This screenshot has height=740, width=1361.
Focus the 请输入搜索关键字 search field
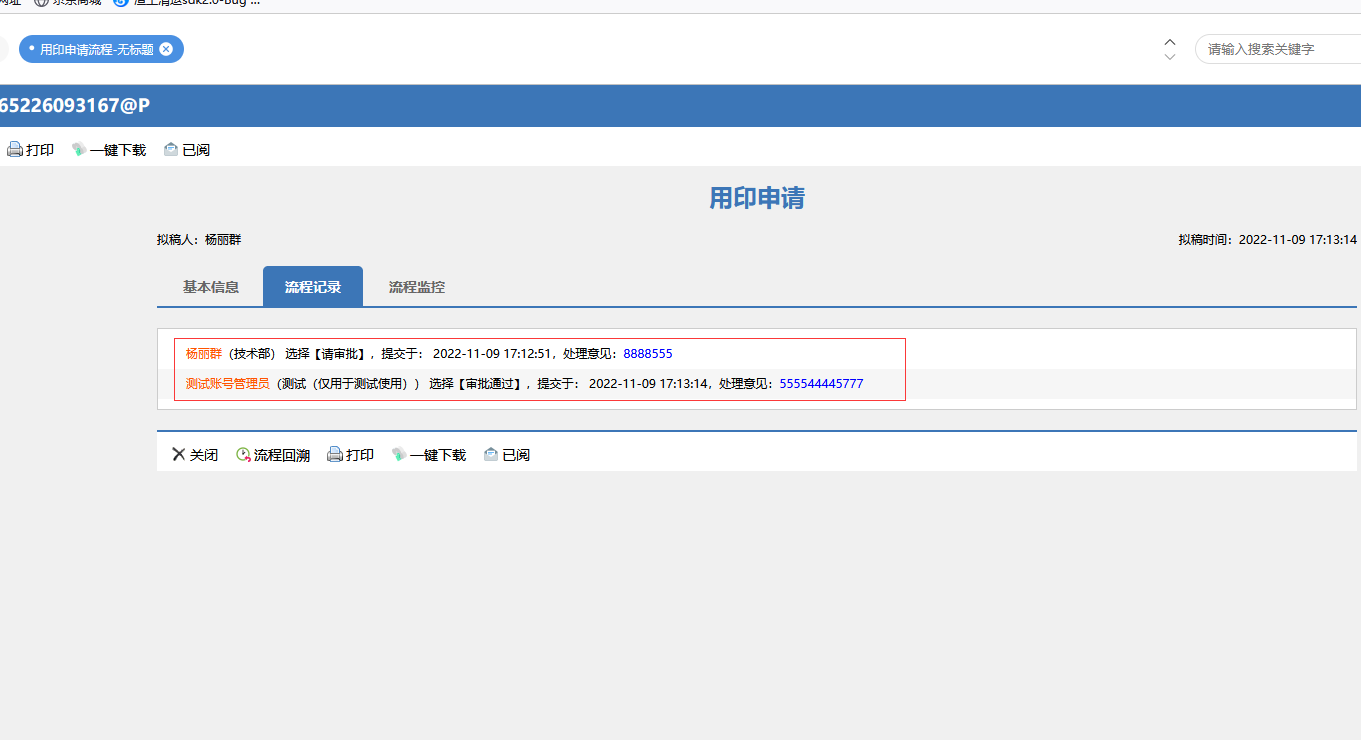pyautogui.click(x=1278, y=49)
